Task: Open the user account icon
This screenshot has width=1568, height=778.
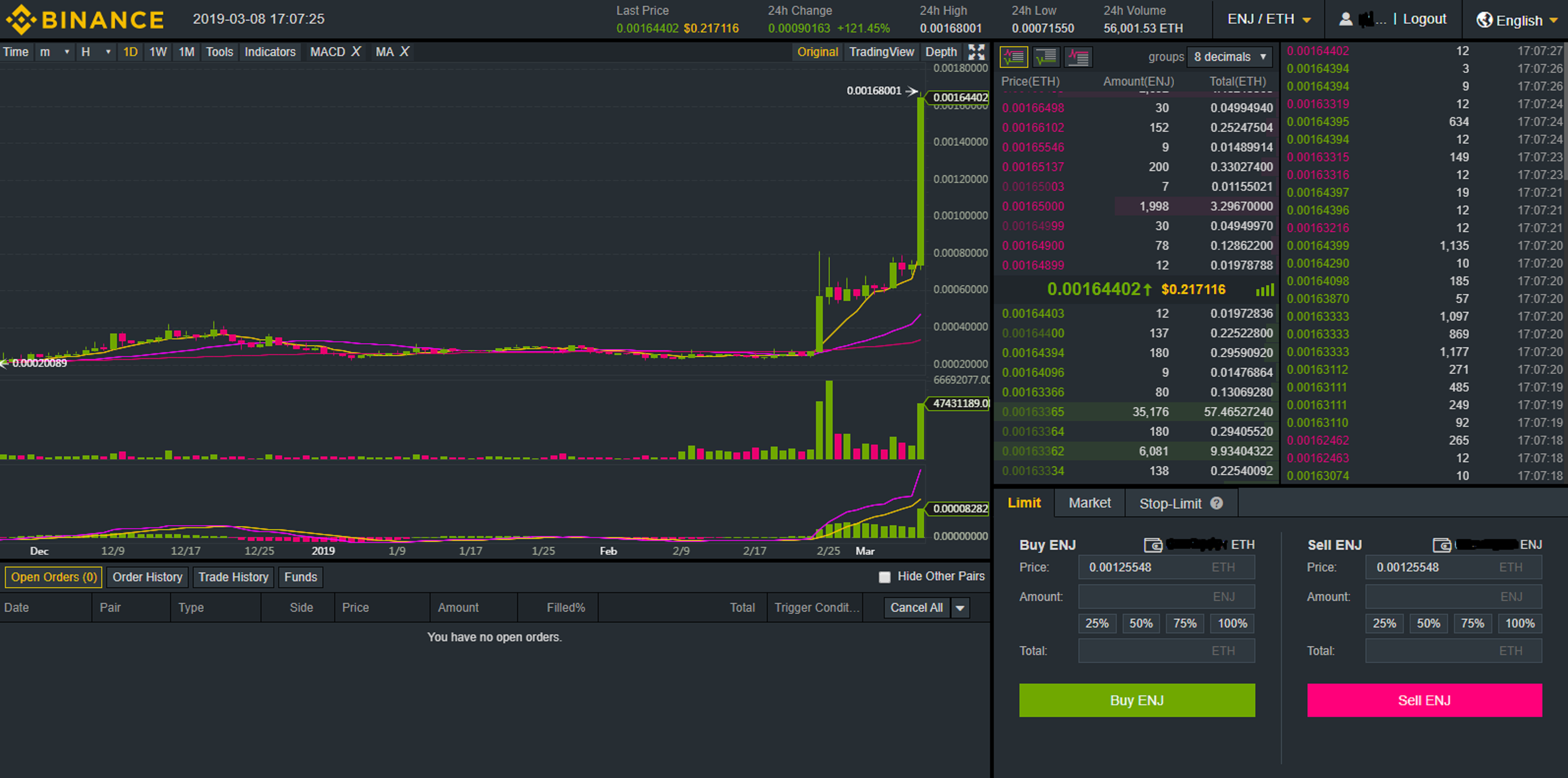Action: point(1346,20)
